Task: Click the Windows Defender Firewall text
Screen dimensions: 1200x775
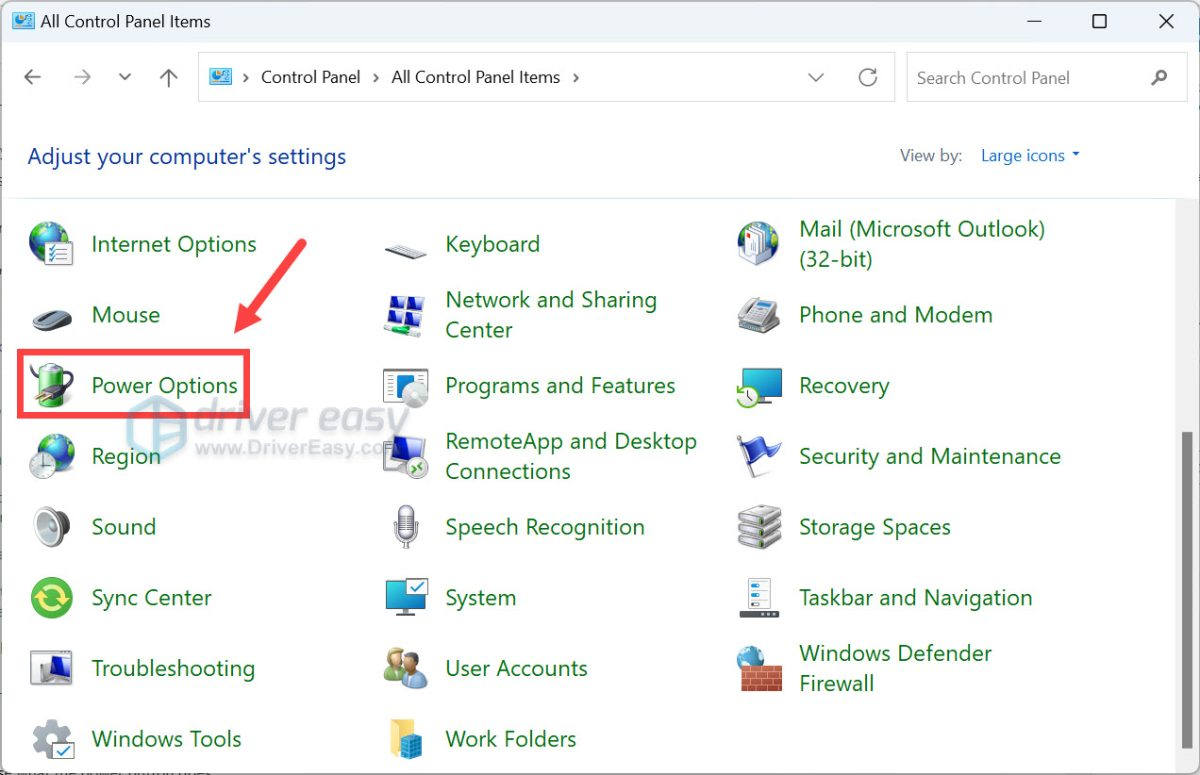Action: pyautogui.click(x=895, y=668)
